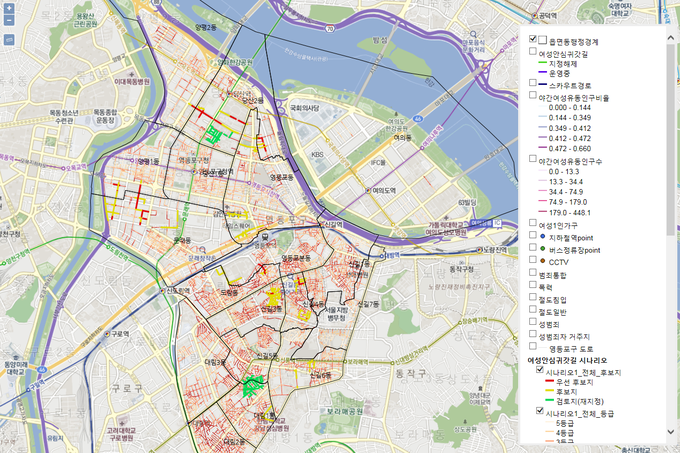Click the green 검토지(재지정) legend swatch
Viewport: 680px width, 453px height.
click(x=549, y=401)
